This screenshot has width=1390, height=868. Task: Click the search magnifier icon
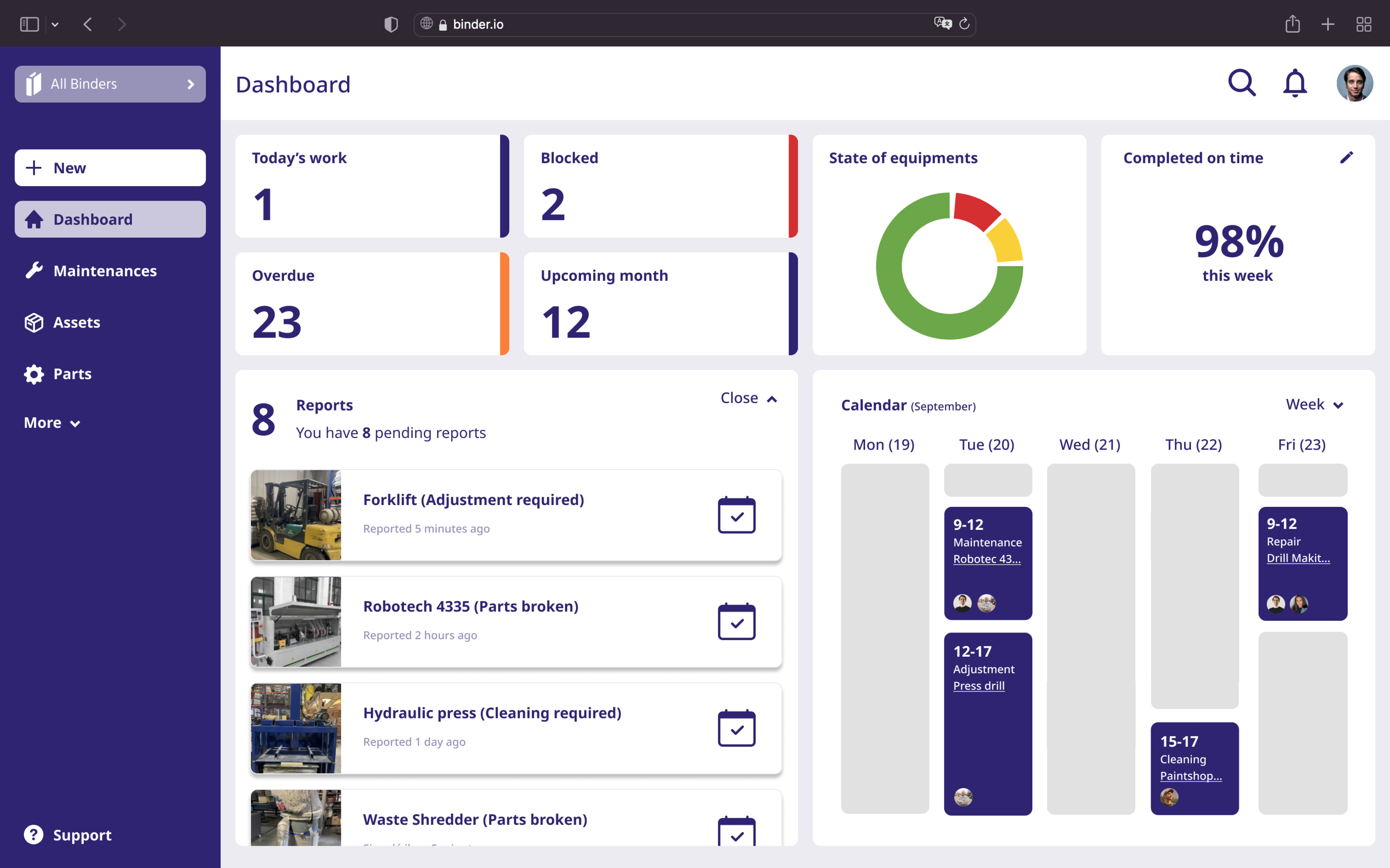pyautogui.click(x=1241, y=83)
